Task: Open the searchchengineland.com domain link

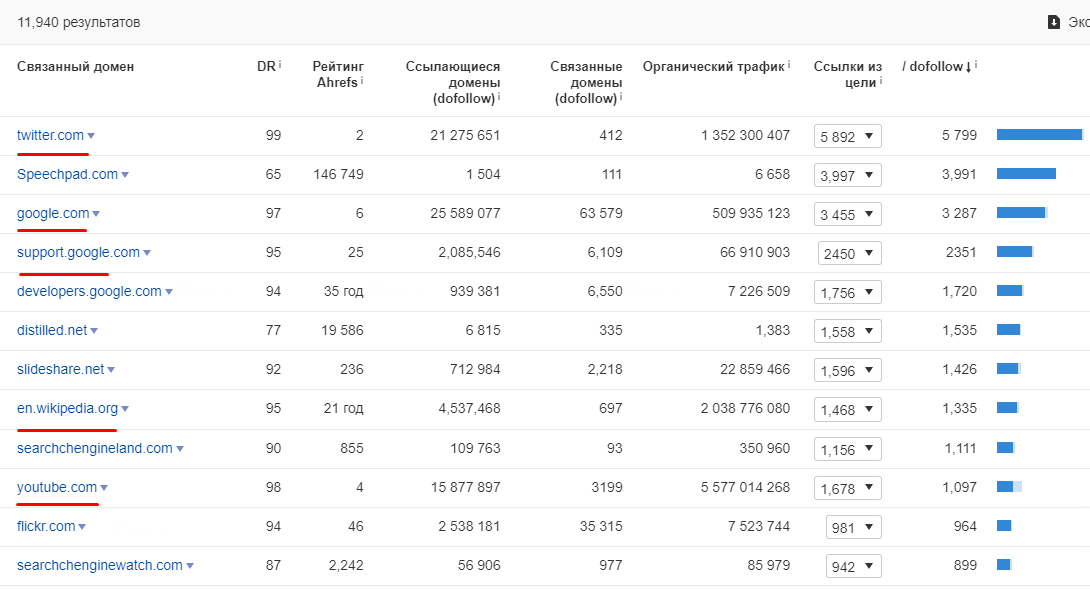Action: 94,448
